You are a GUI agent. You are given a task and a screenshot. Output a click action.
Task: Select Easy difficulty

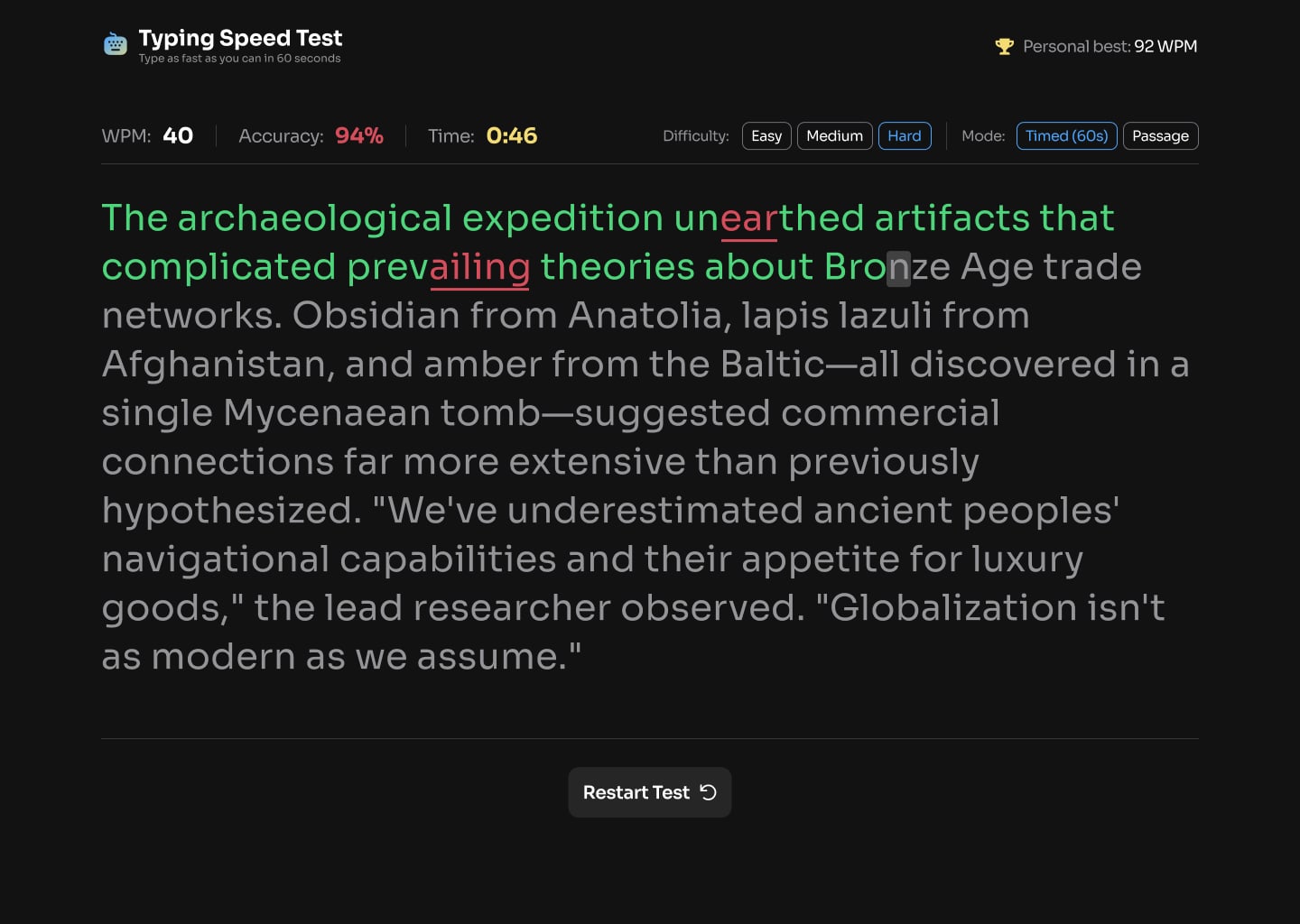(x=766, y=136)
